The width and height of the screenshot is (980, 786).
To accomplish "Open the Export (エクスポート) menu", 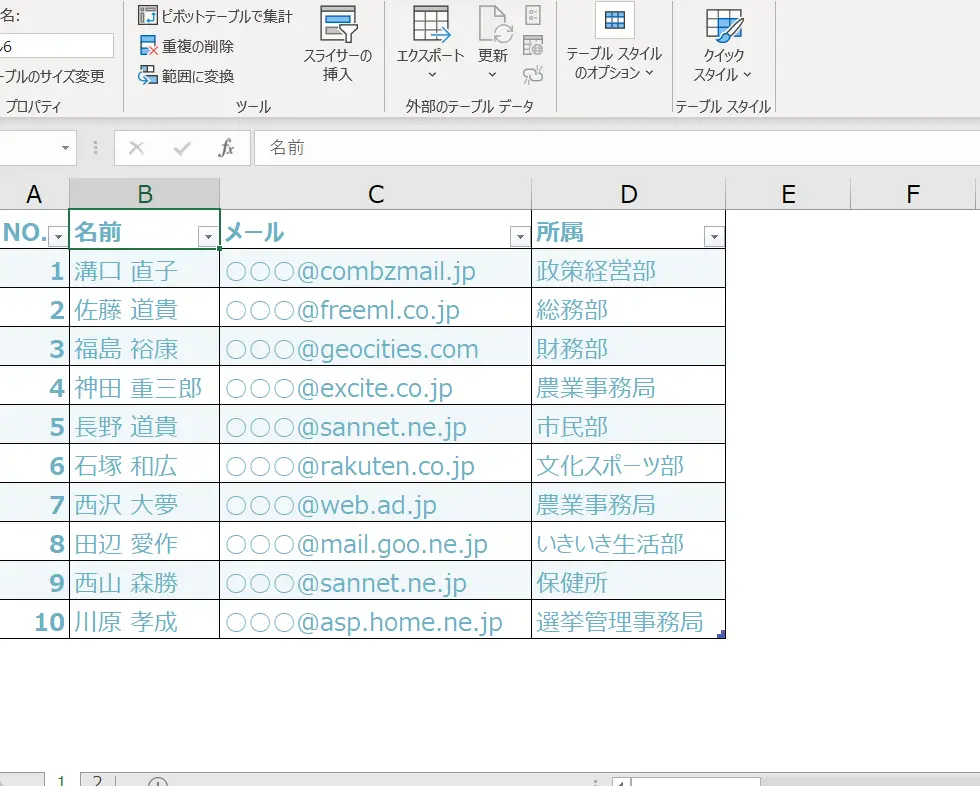I will click(431, 45).
